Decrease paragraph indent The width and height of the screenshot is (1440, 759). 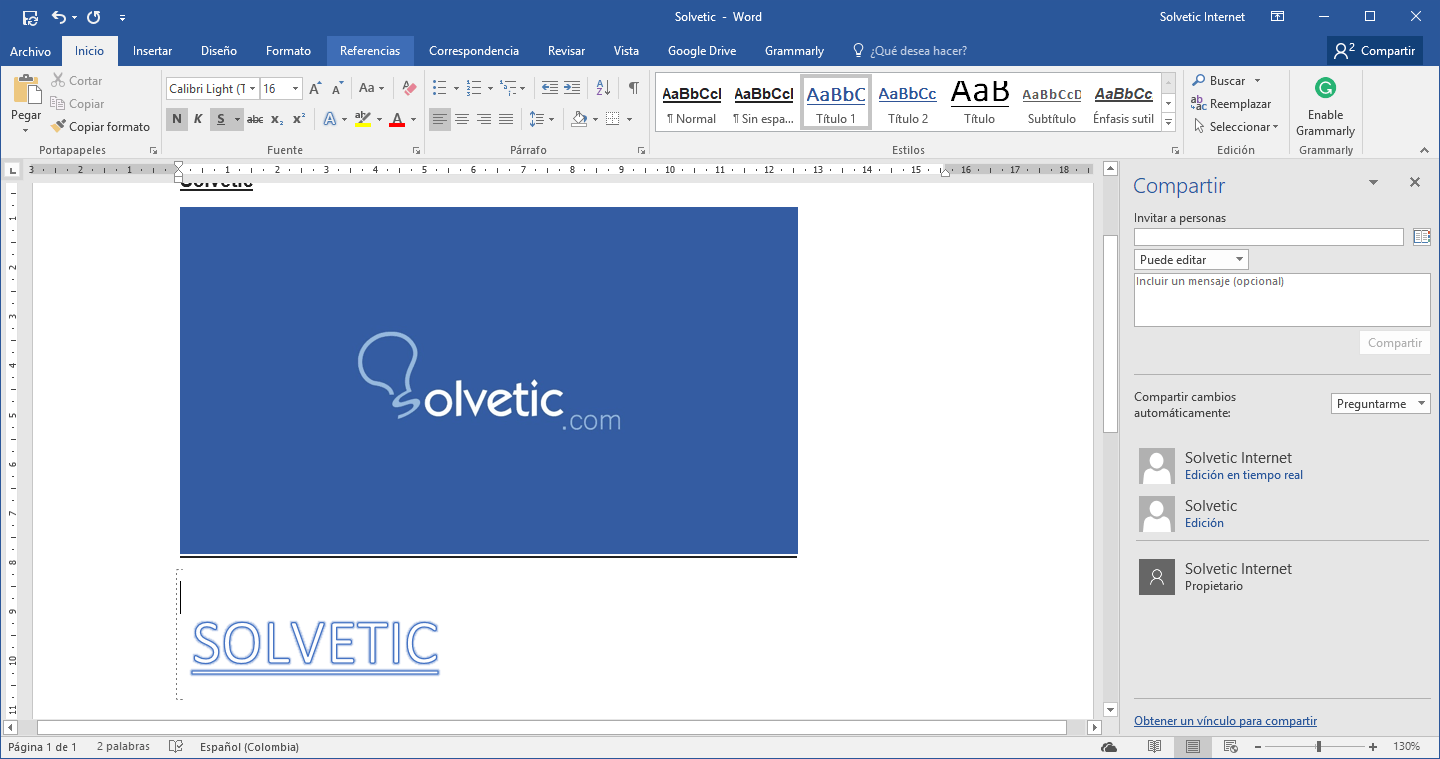(x=549, y=88)
